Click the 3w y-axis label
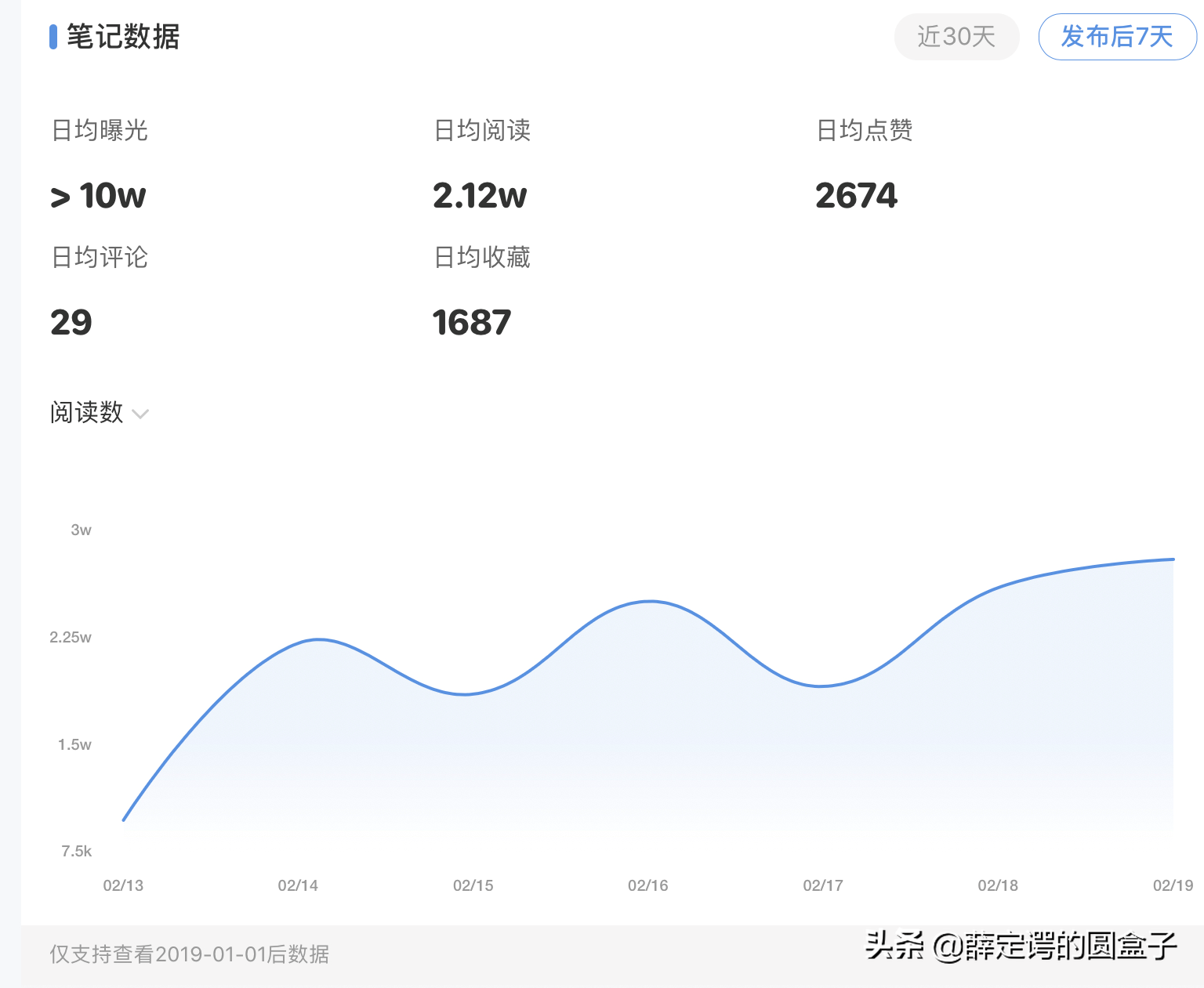This screenshot has width=1204, height=988. click(x=81, y=530)
